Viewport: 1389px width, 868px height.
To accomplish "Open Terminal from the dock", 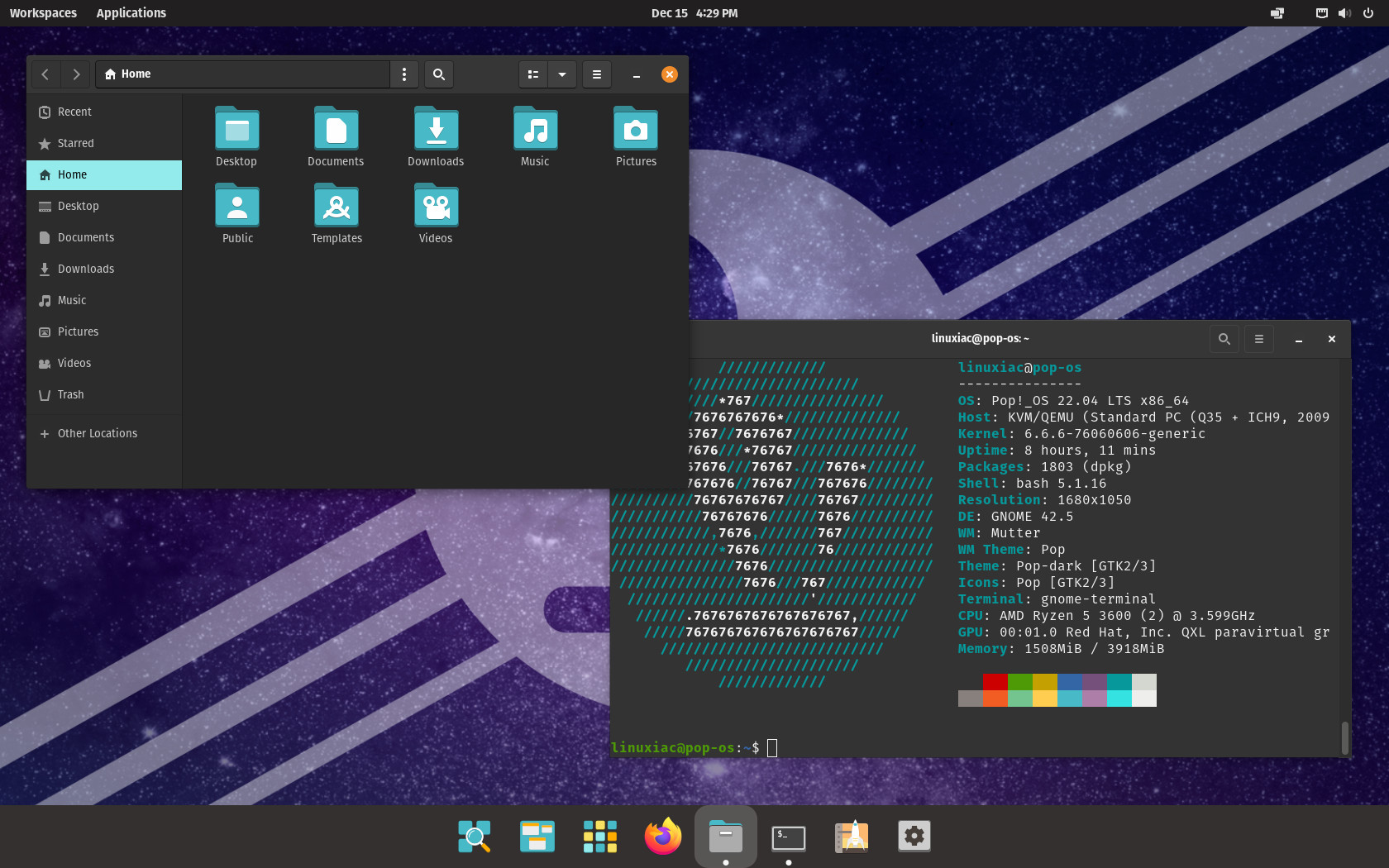I will click(x=789, y=837).
